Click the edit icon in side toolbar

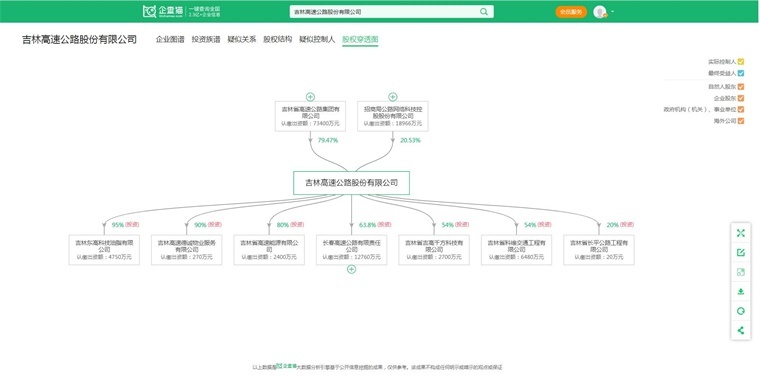[x=740, y=252]
